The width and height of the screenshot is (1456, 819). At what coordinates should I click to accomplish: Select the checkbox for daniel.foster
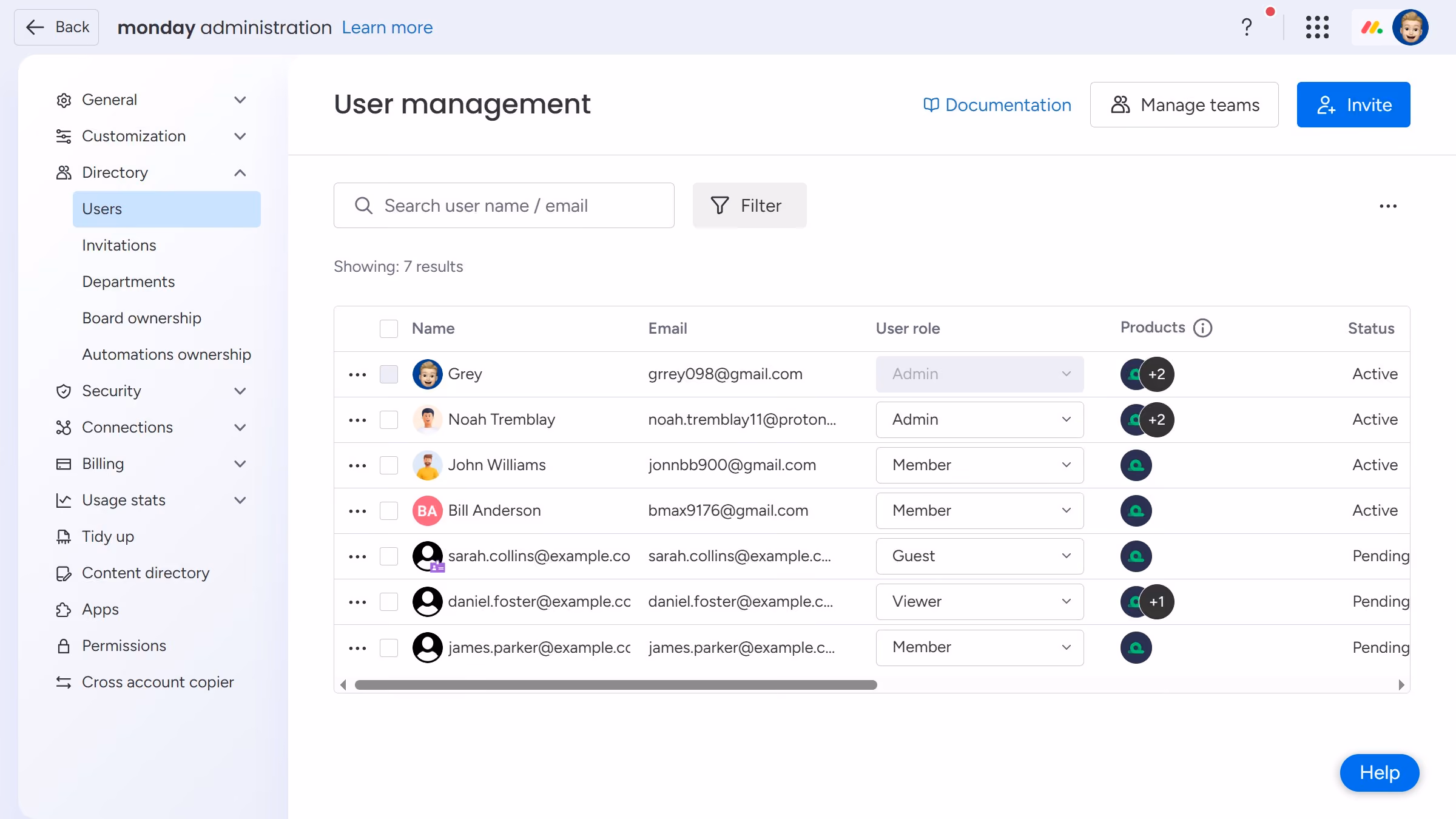coord(389,602)
